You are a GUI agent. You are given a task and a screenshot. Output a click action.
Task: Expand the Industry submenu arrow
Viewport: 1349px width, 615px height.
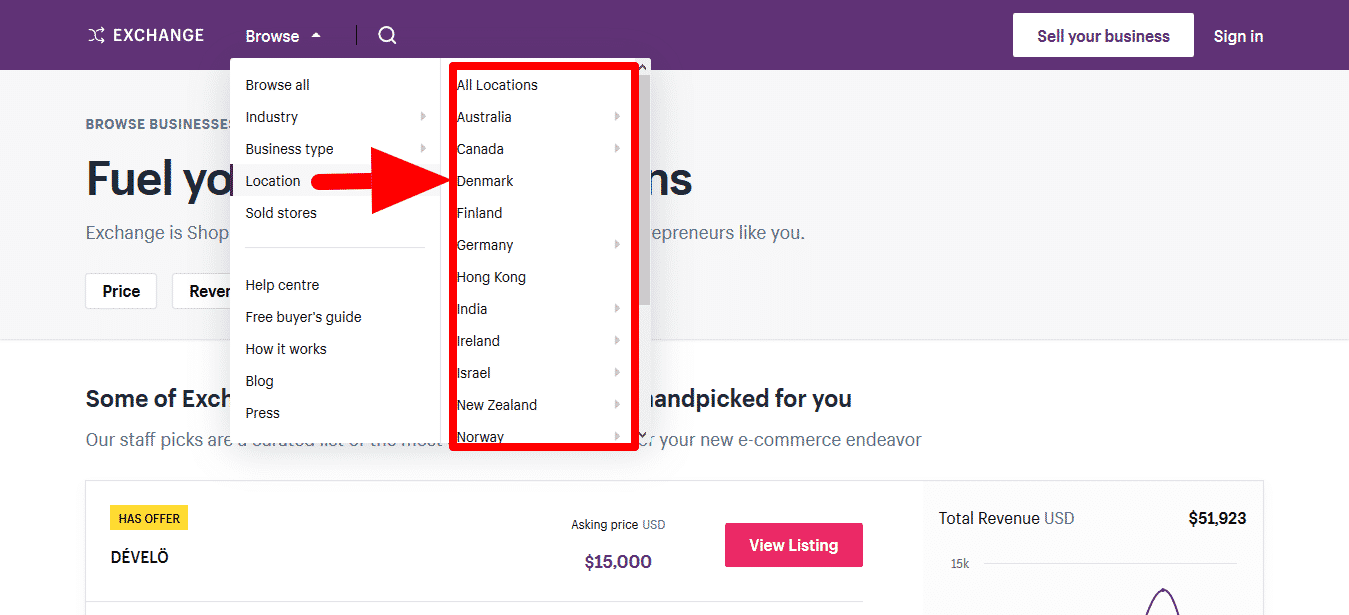(x=423, y=117)
